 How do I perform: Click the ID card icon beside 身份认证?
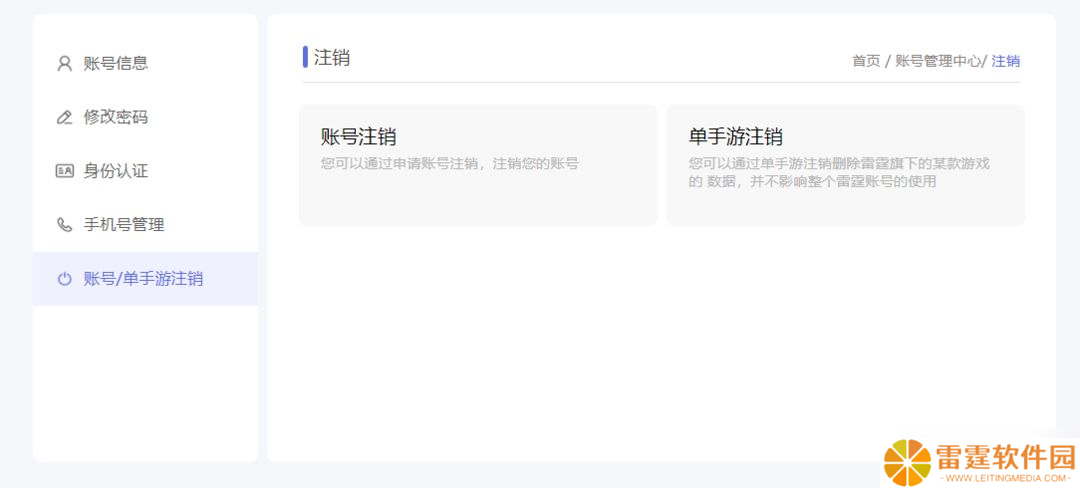coord(64,171)
